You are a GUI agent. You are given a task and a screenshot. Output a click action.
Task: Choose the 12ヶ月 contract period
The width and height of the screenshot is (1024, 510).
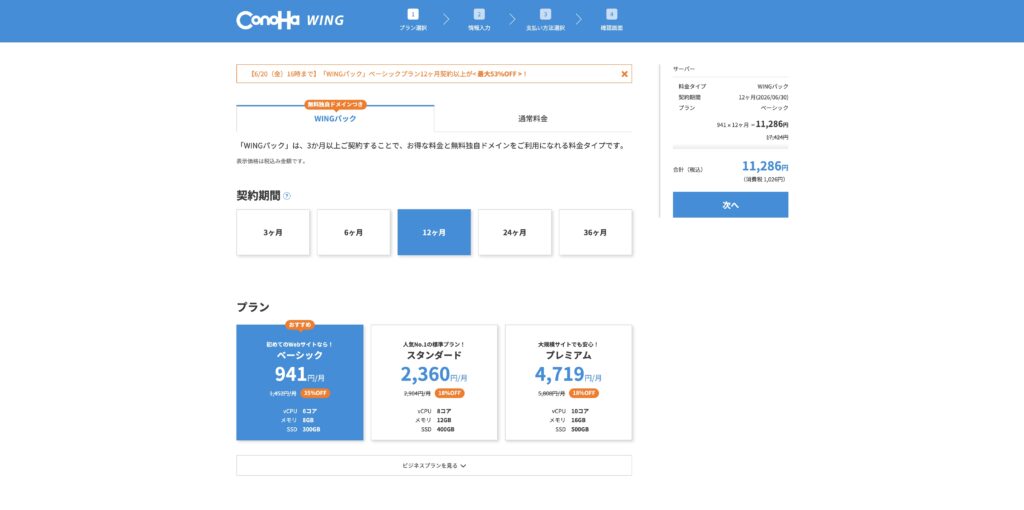tap(434, 232)
